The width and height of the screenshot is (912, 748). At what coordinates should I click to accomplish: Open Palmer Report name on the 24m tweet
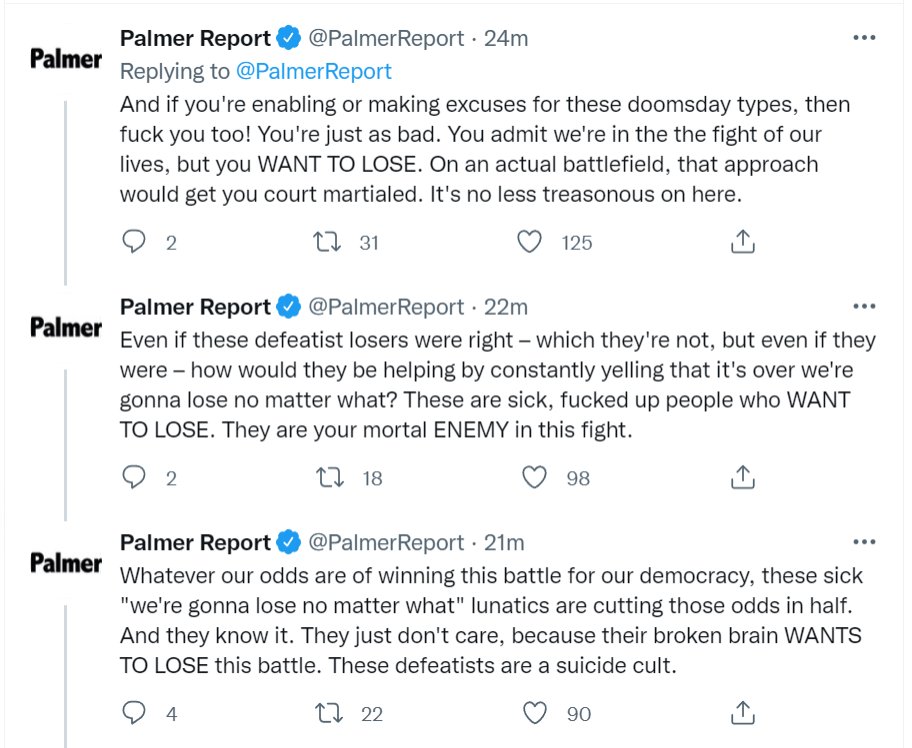click(x=195, y=38)
